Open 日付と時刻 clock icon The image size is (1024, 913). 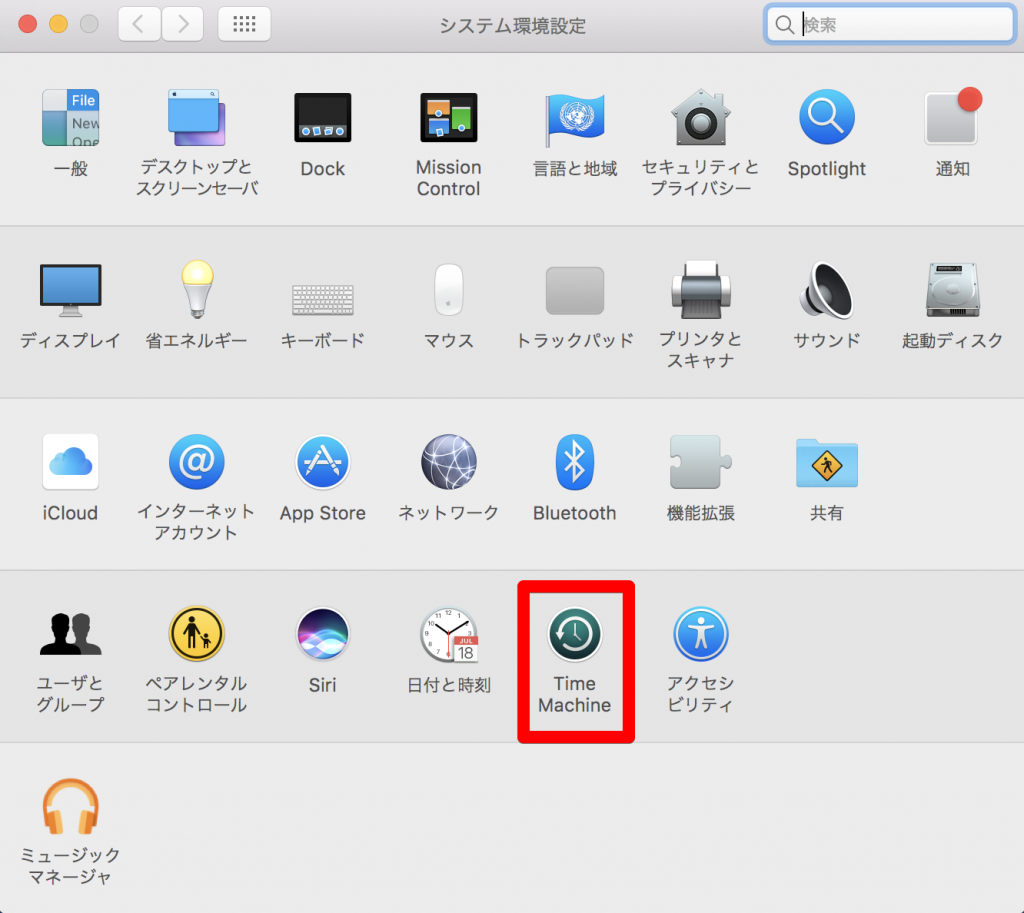pos(449,633)
